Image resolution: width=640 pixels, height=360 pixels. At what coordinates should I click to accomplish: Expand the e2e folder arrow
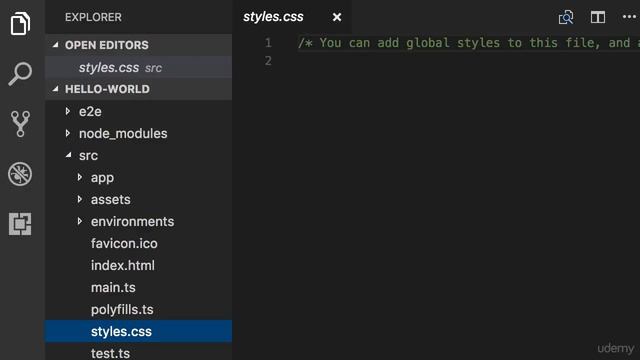click(x=68, y=111)
